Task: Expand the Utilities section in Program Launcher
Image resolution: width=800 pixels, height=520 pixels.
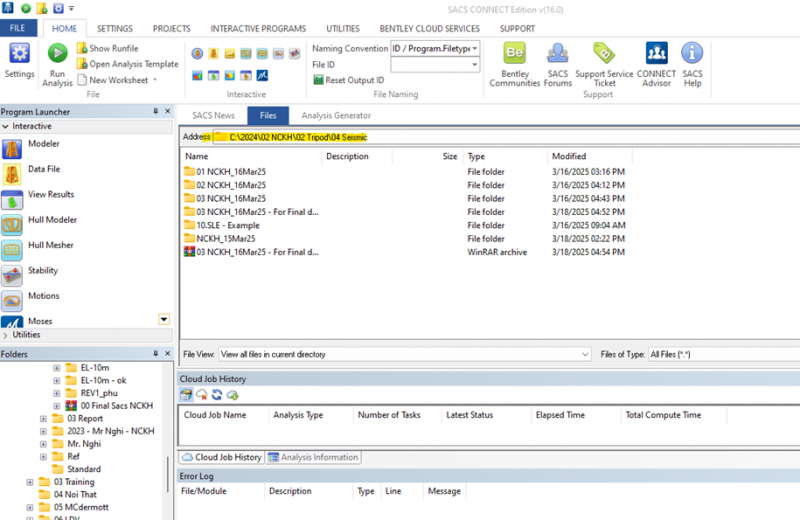Action: (5, 335)
